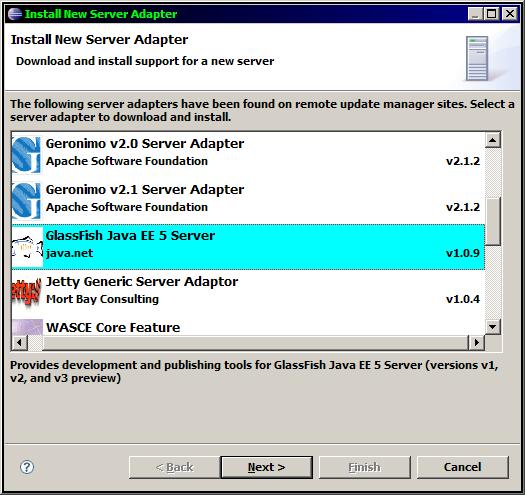This screenshot has width=525, height=495.
Task: Click the server image in the wizard banner
Action: click(477, 58)
